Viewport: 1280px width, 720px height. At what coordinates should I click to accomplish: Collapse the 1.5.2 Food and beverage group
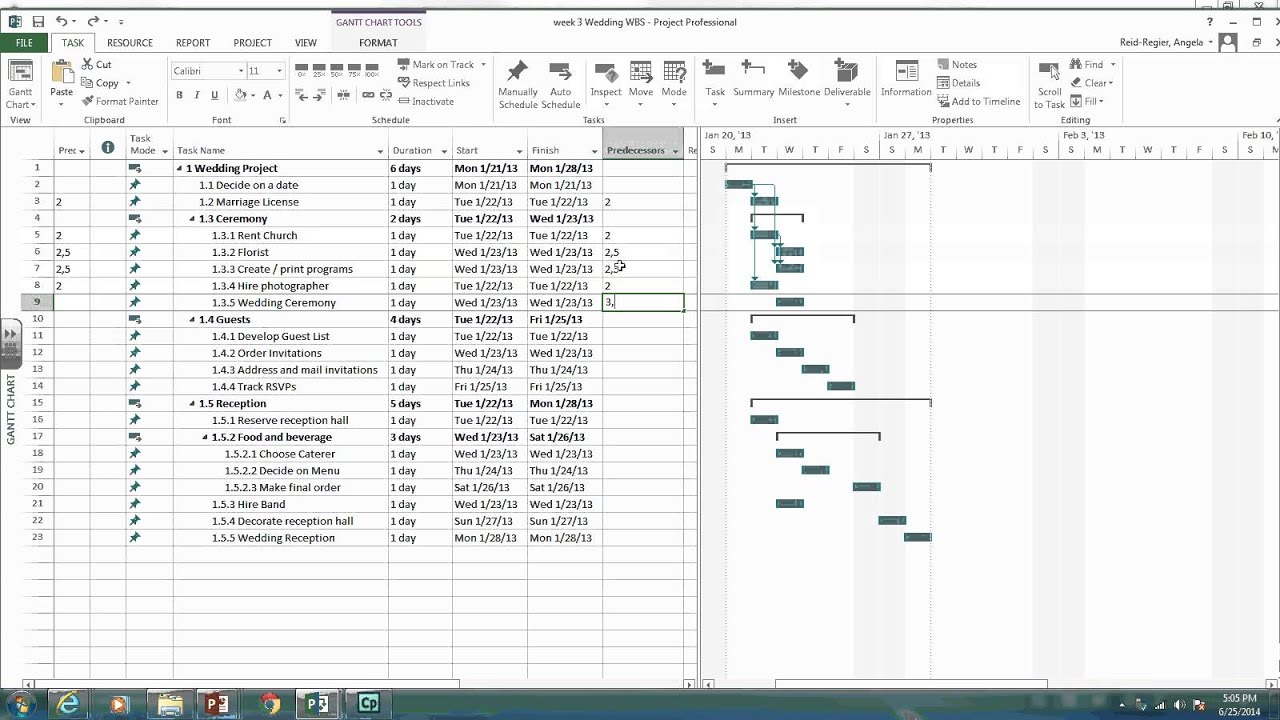click(206, 437)
